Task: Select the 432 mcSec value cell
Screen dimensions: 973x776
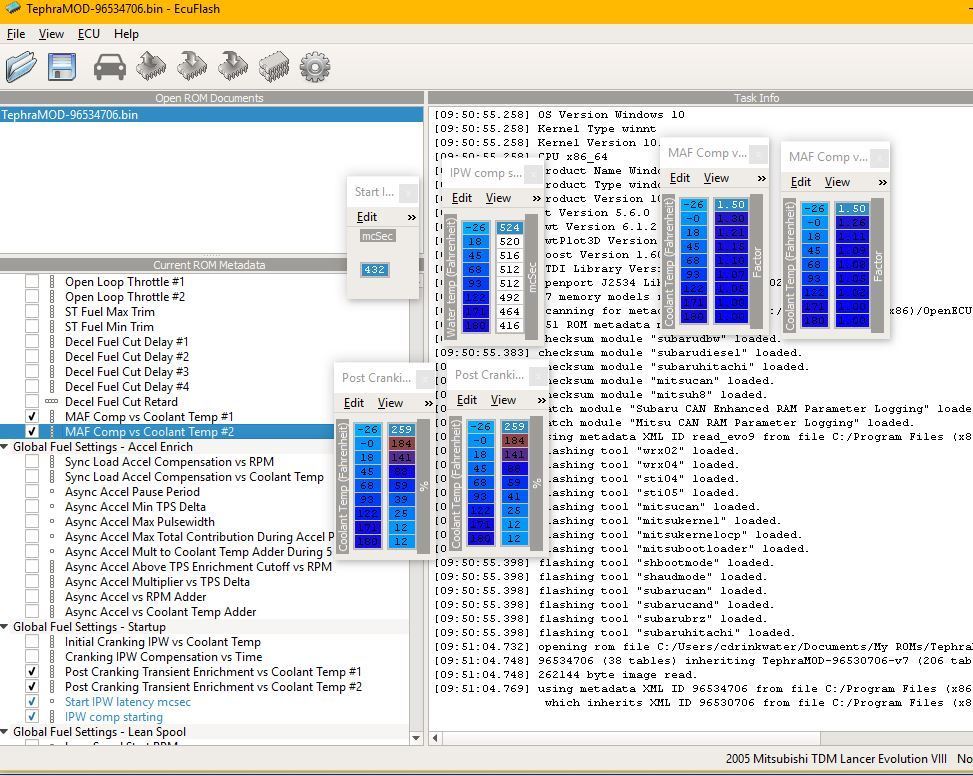Action: point(375,270)
